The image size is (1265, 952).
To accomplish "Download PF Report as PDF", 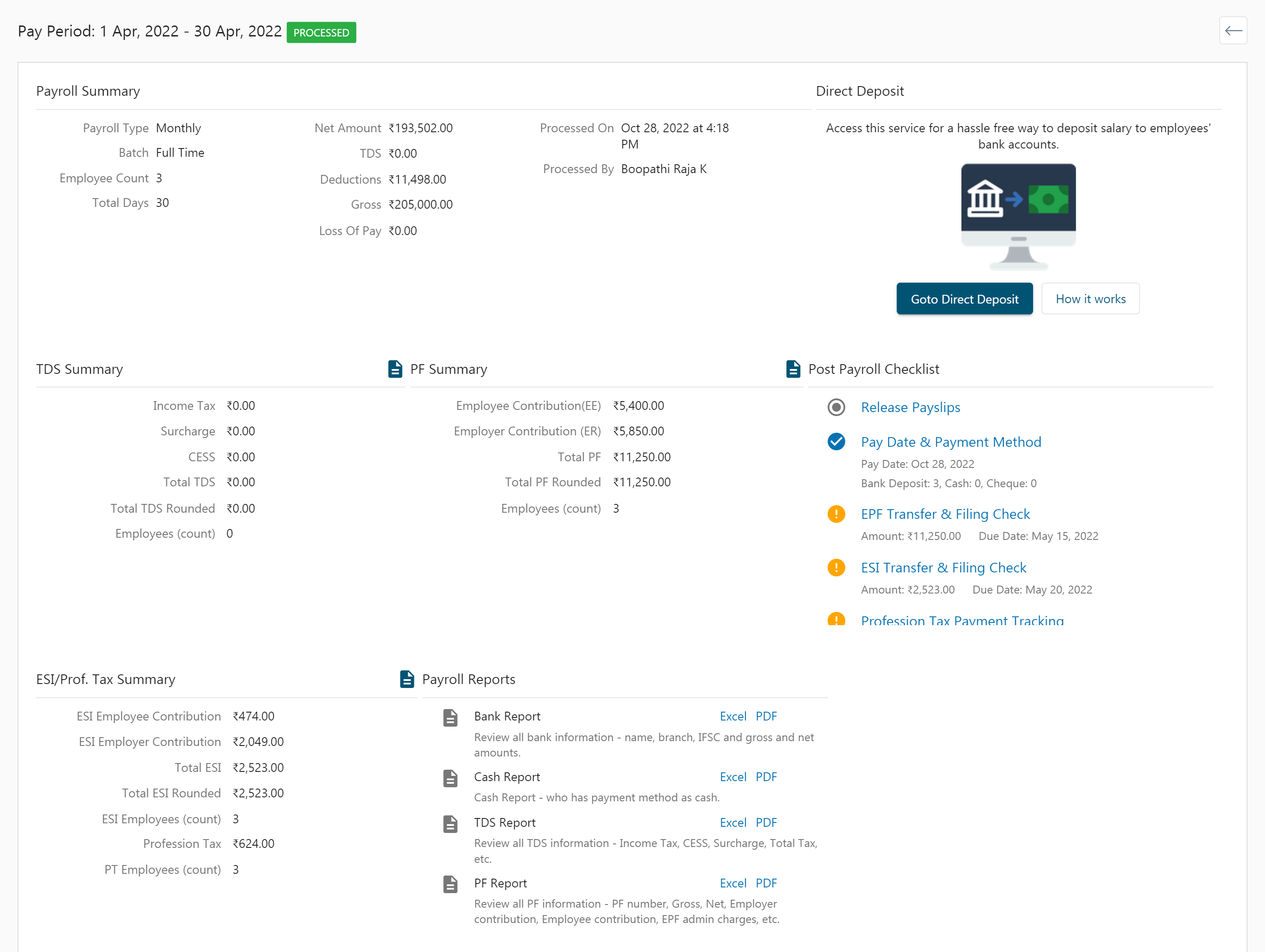I will 766,883.
